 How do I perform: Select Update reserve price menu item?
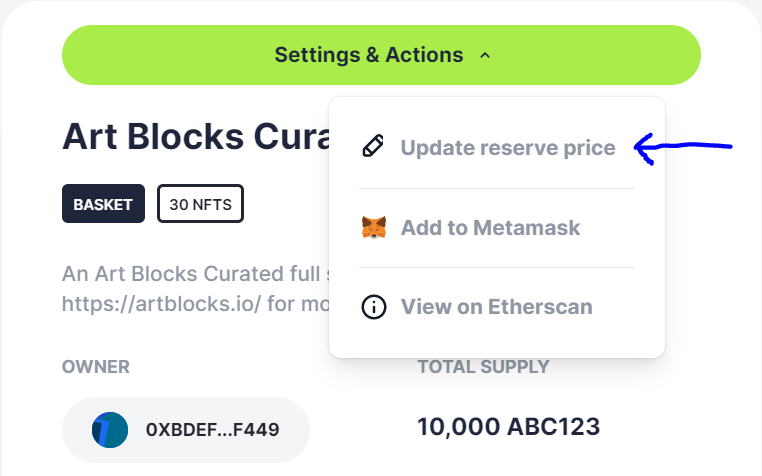click(x=497, y=147)
